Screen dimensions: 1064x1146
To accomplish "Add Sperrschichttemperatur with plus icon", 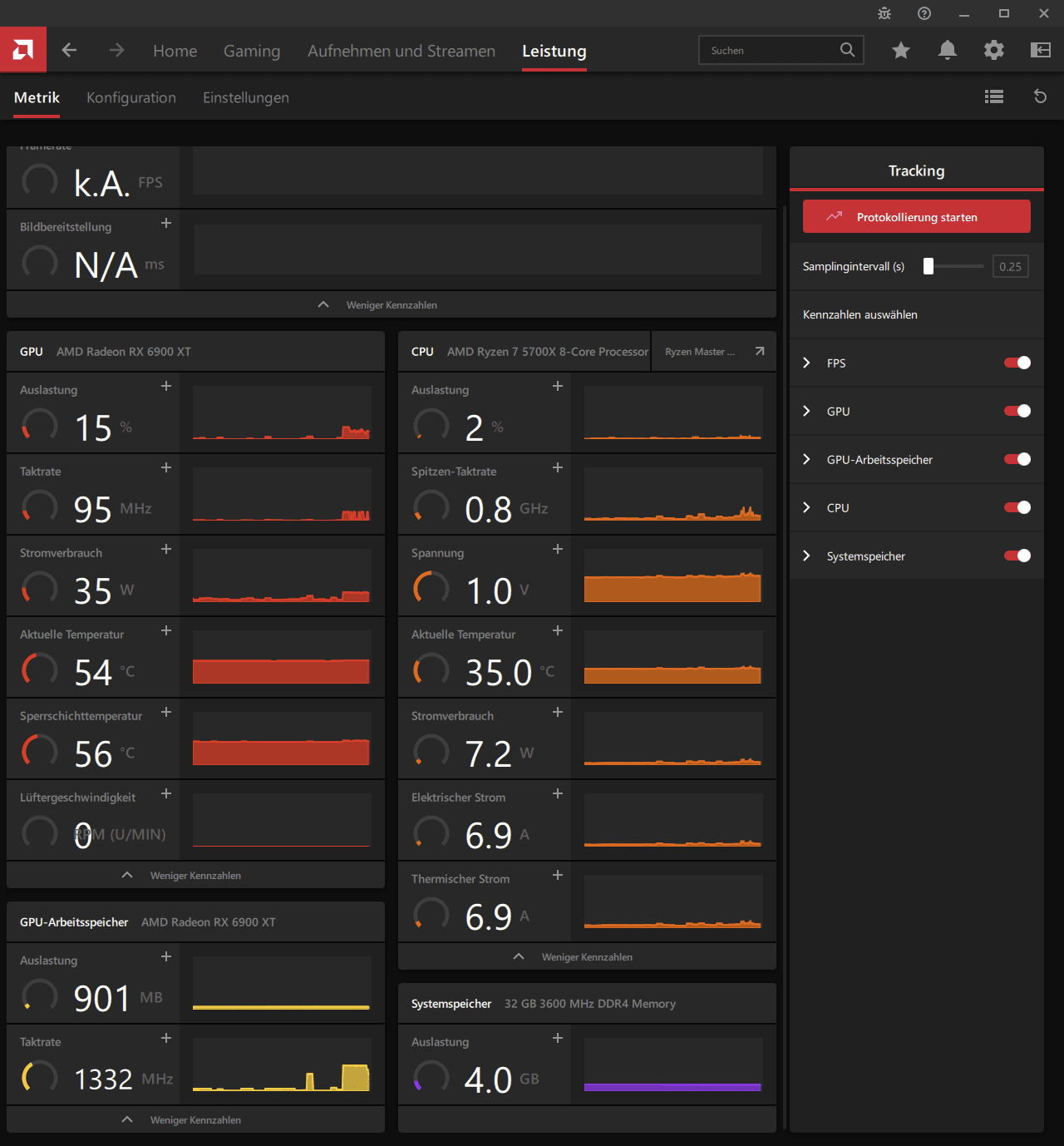I will coord(166,712).
